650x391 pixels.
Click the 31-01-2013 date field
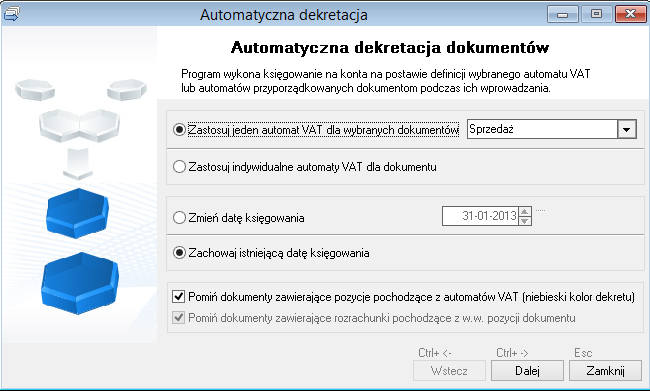point(480,216)
